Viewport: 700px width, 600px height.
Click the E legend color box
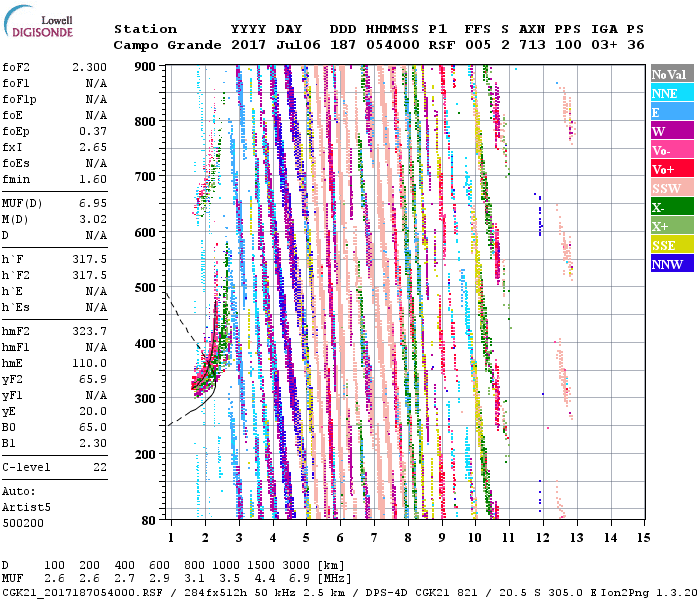click(672, 112)
